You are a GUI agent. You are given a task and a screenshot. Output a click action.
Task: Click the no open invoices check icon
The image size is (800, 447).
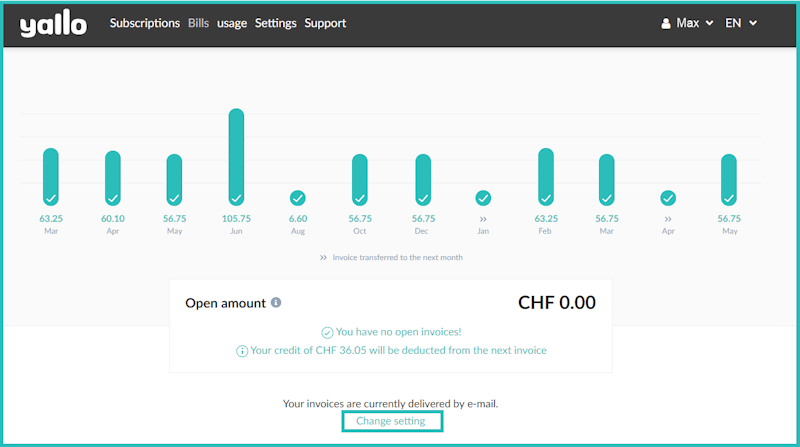click(327, 333)
